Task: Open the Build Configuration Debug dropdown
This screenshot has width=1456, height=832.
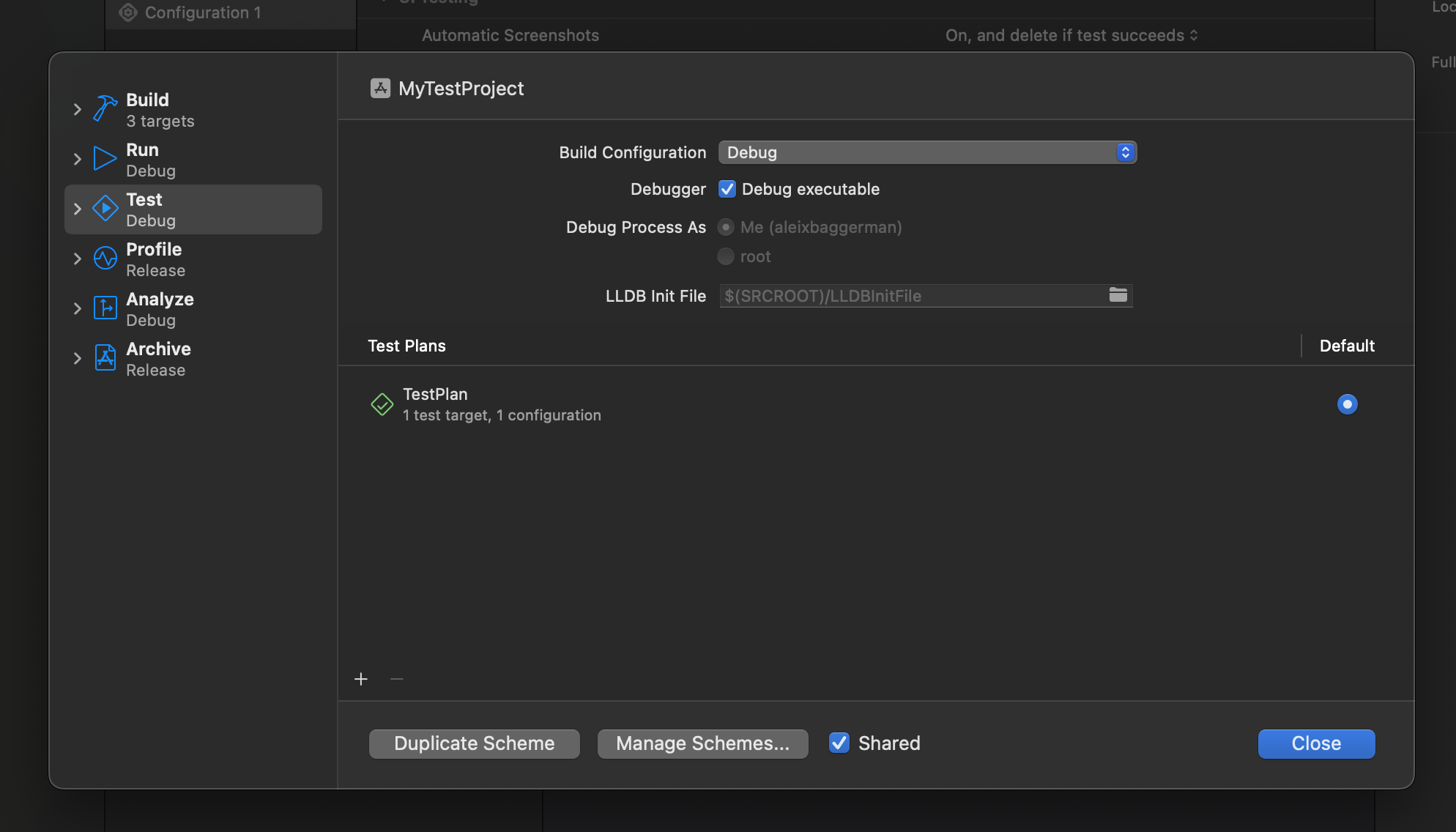Action: [926, 152]
